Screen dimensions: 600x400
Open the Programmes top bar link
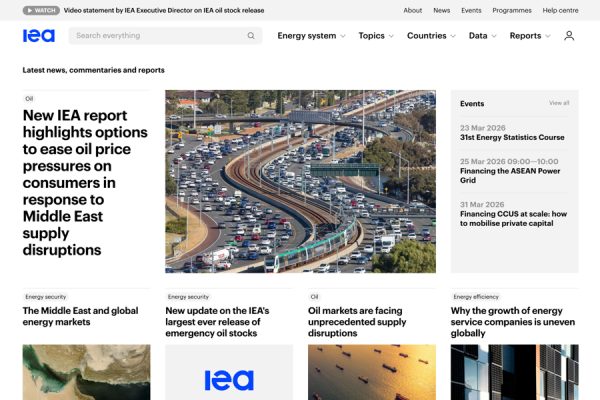(512, 10)
